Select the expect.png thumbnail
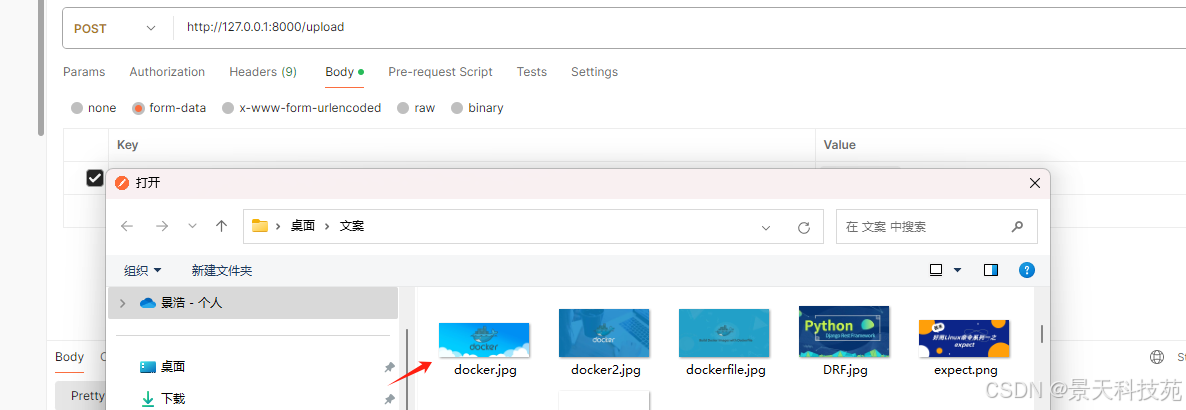Viewport: 1186px width, 410px height. [964, 337]
